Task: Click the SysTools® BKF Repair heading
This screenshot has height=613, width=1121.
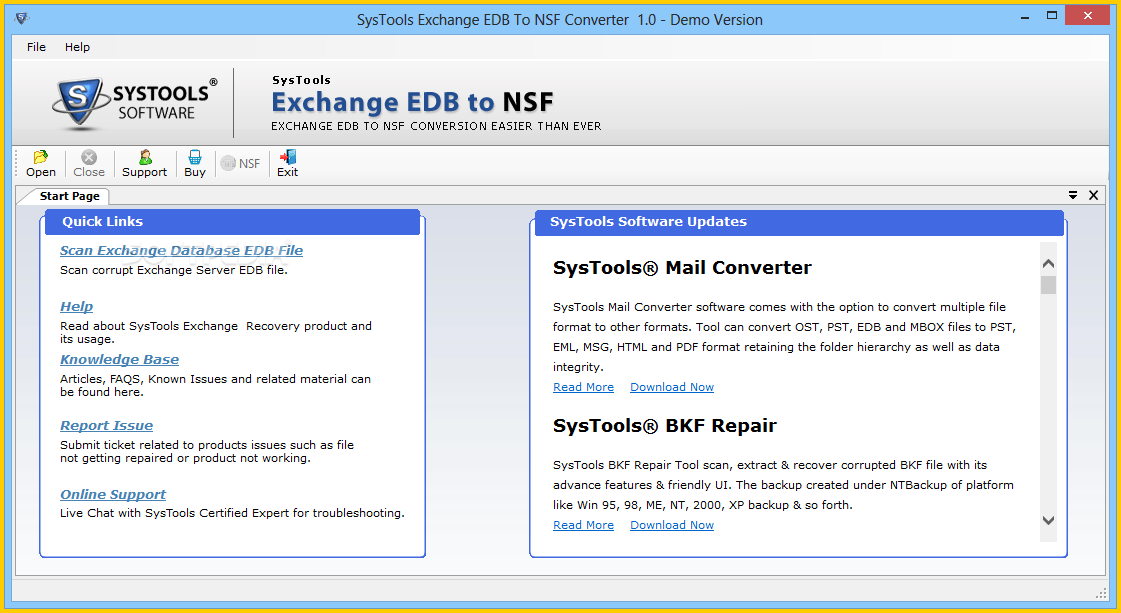Action: click(x=664, y=426)
